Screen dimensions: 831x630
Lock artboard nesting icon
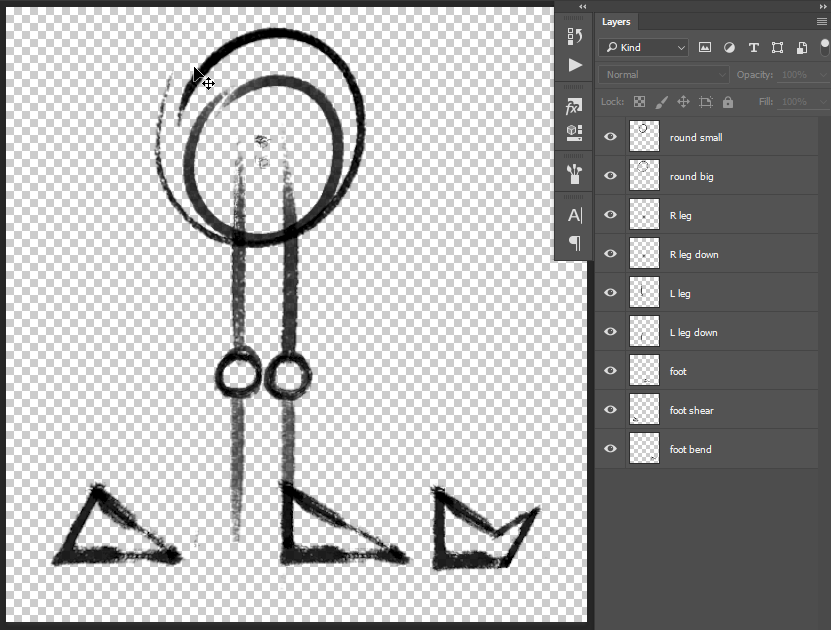pos(705,102)
